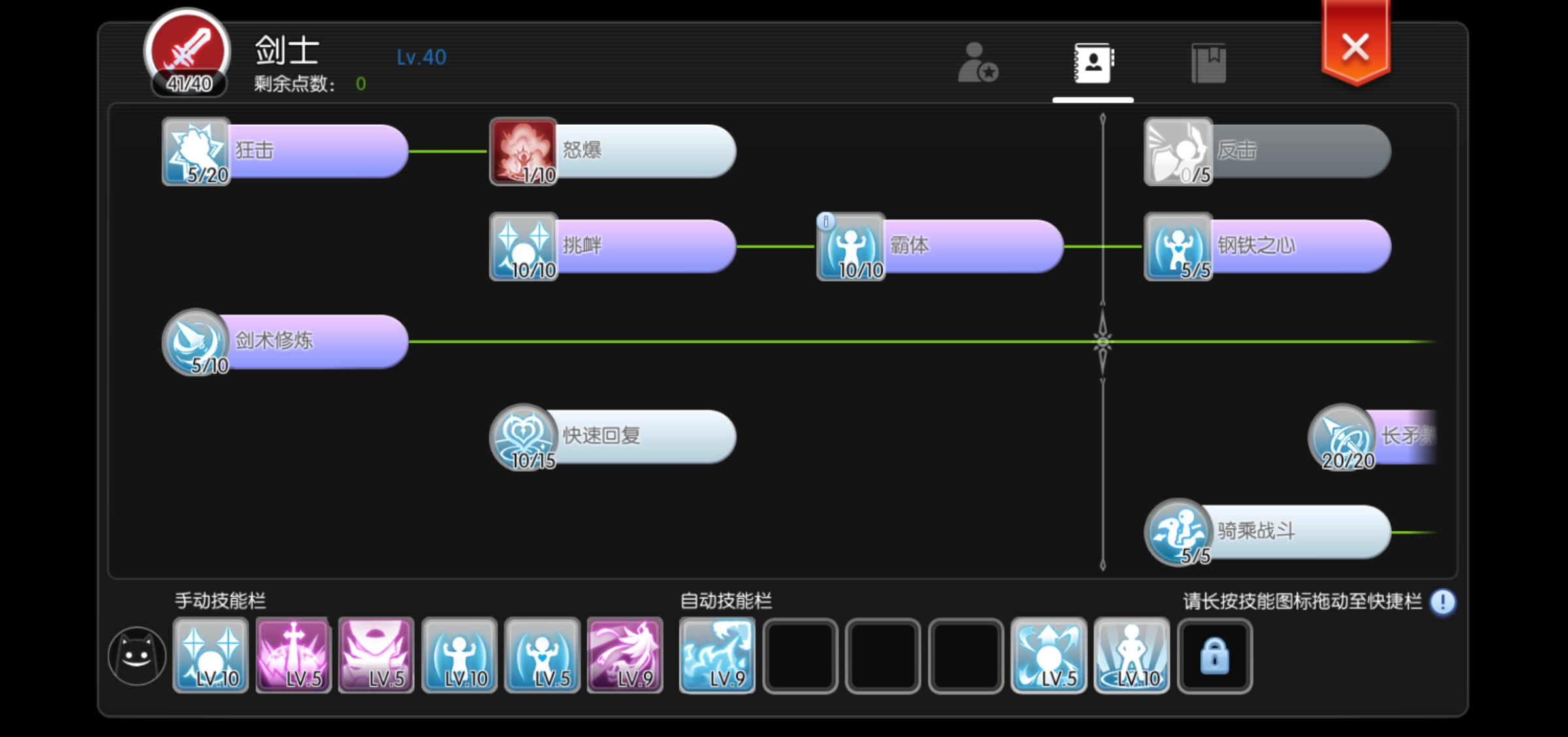Tap the LV.9 auto skill slot

click(717, 656)
